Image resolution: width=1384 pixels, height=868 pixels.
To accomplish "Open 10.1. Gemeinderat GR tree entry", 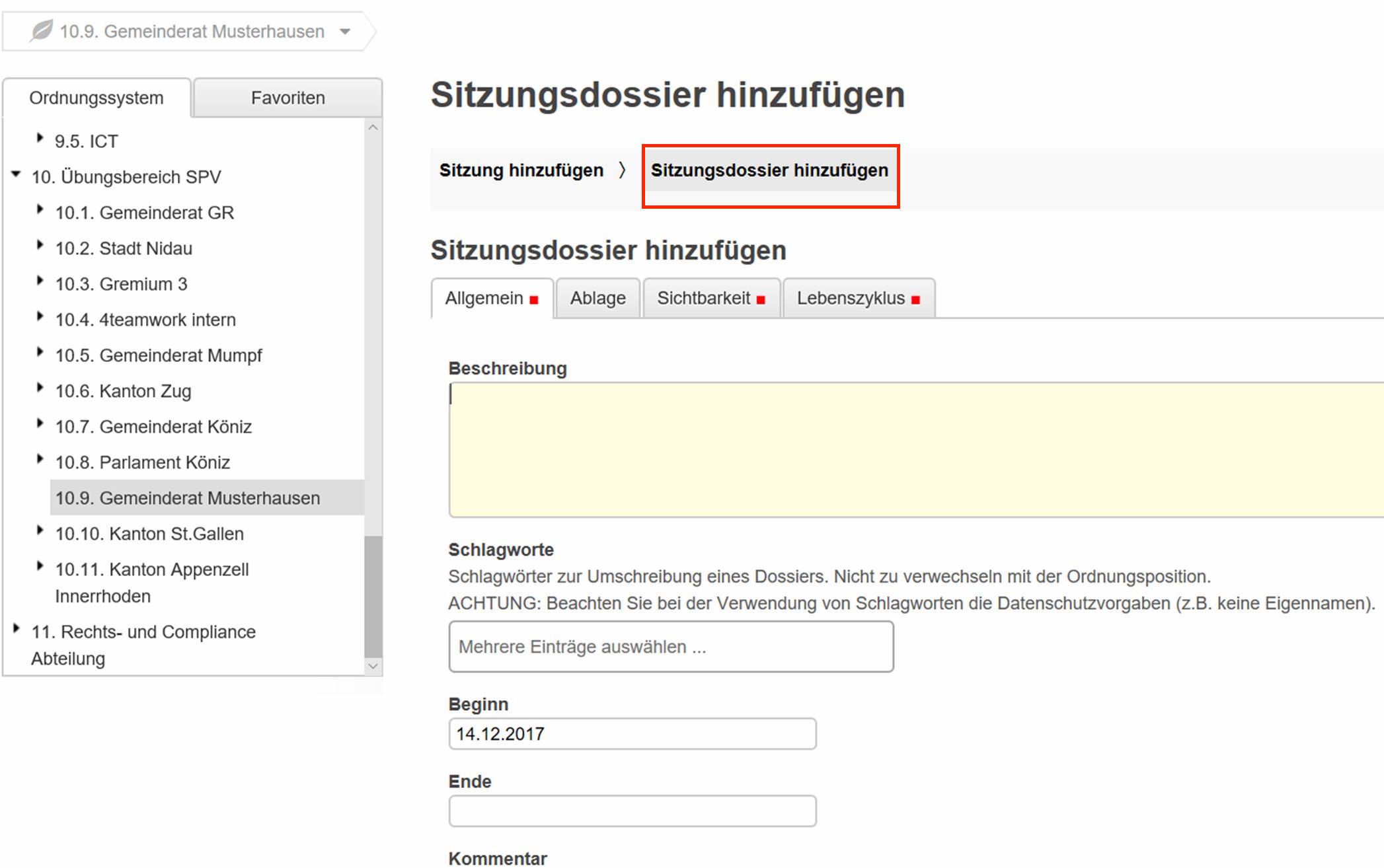I will pyautogui.click(x=145, y=213).
